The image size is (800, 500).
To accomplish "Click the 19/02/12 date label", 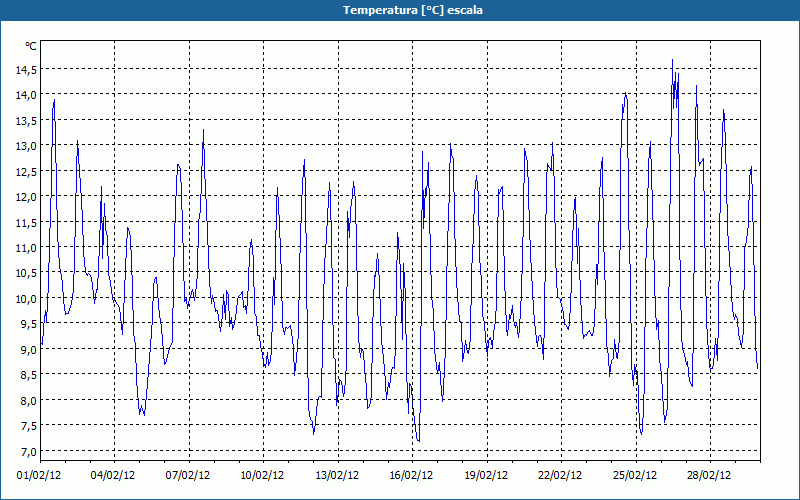I will tap(486, 475).
